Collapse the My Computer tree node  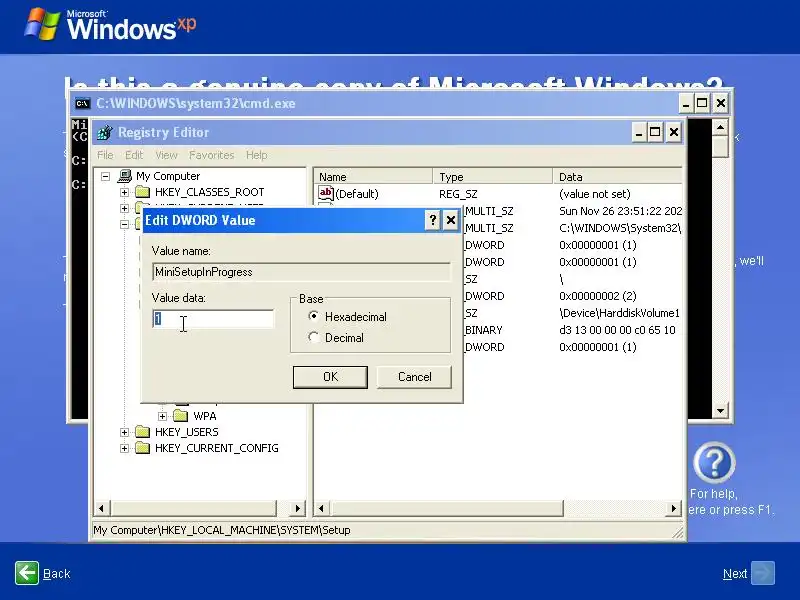click(x=106, y=177)
